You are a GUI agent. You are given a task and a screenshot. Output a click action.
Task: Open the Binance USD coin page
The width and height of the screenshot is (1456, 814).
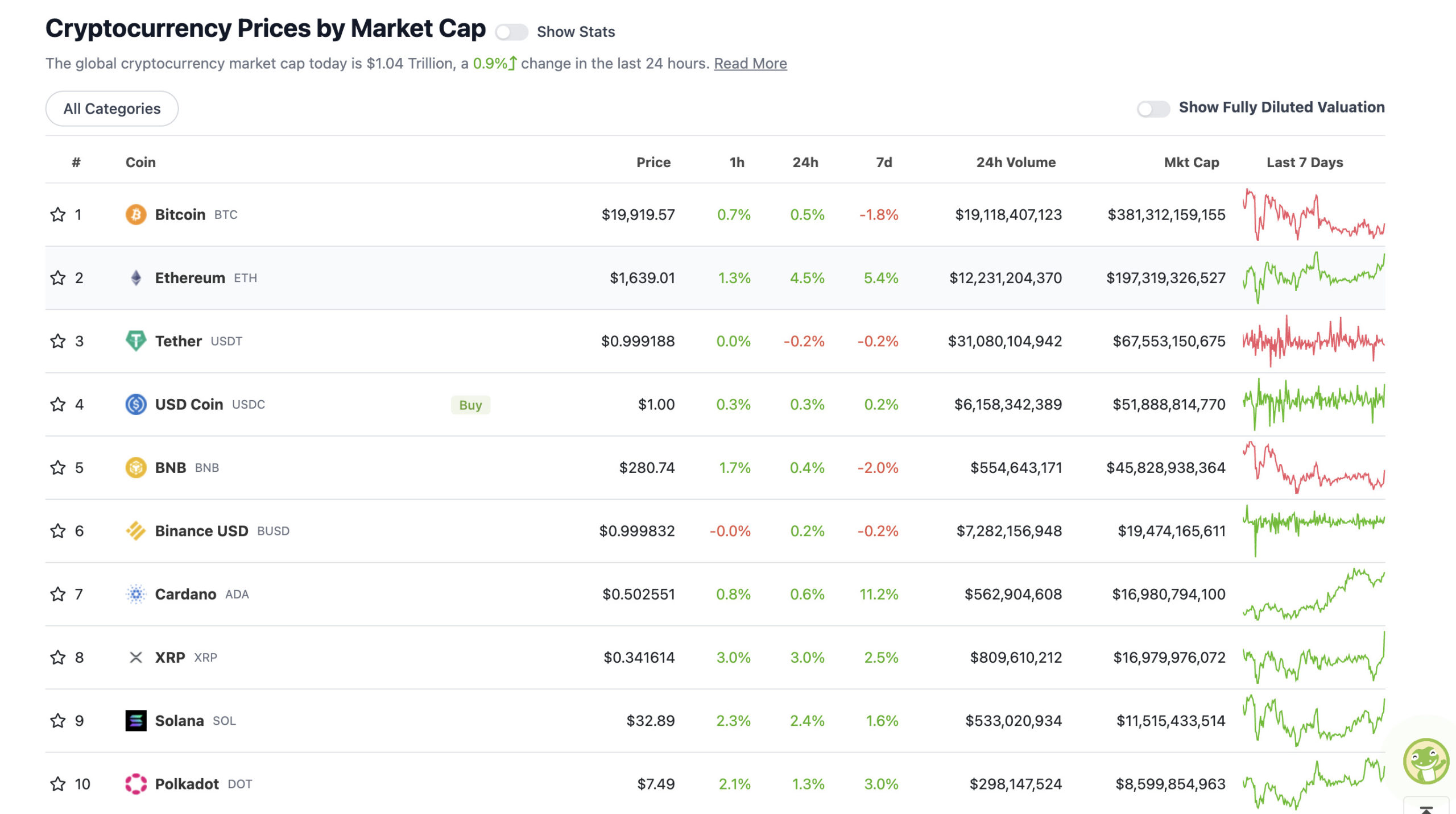(201, 530)
